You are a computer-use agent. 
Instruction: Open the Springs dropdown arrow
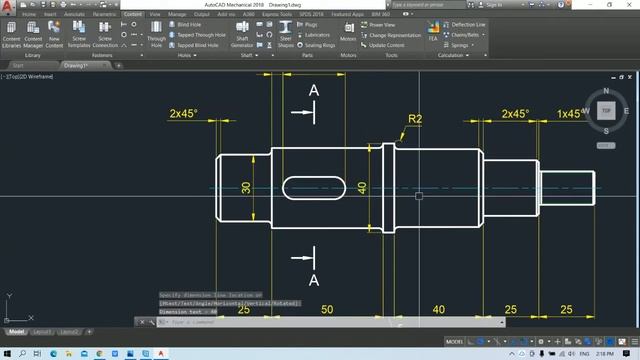473,45
